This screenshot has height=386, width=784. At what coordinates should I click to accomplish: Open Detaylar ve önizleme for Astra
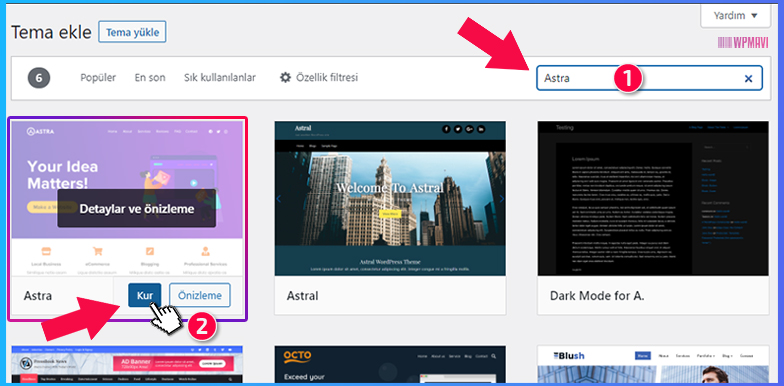tap(136, 208)
